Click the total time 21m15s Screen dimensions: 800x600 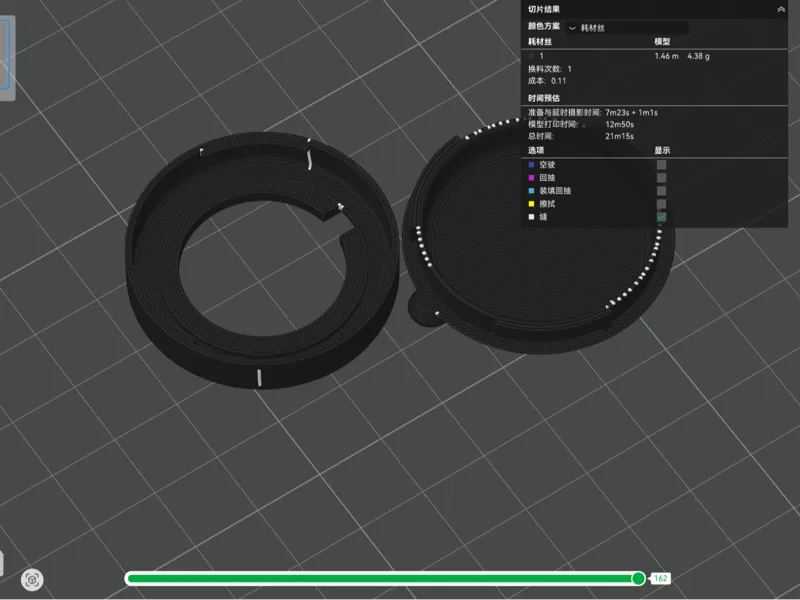coord(619,136)
